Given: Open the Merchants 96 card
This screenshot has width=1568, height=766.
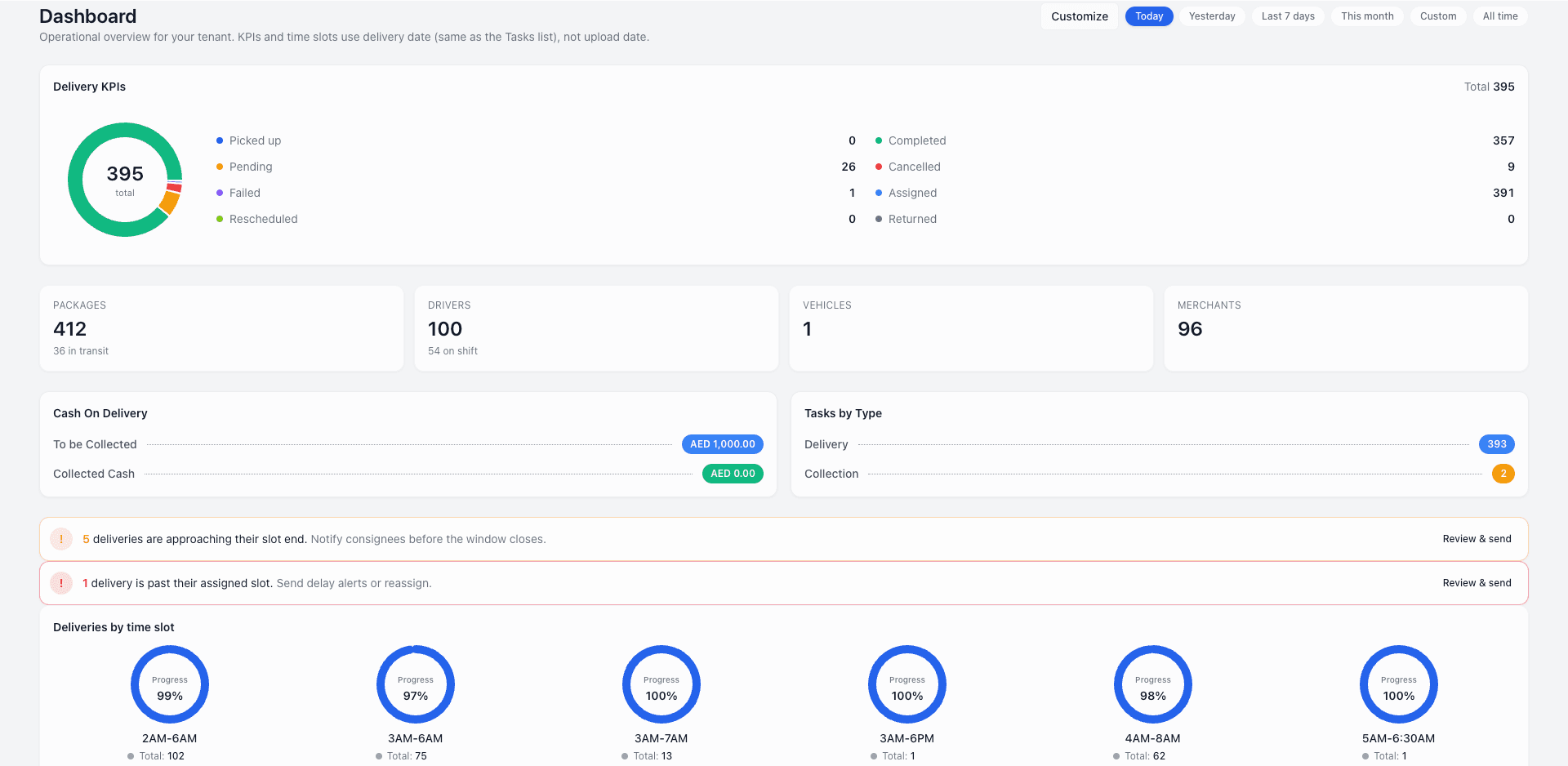Looking at the screenshot, I should (x=1346, y=328).
